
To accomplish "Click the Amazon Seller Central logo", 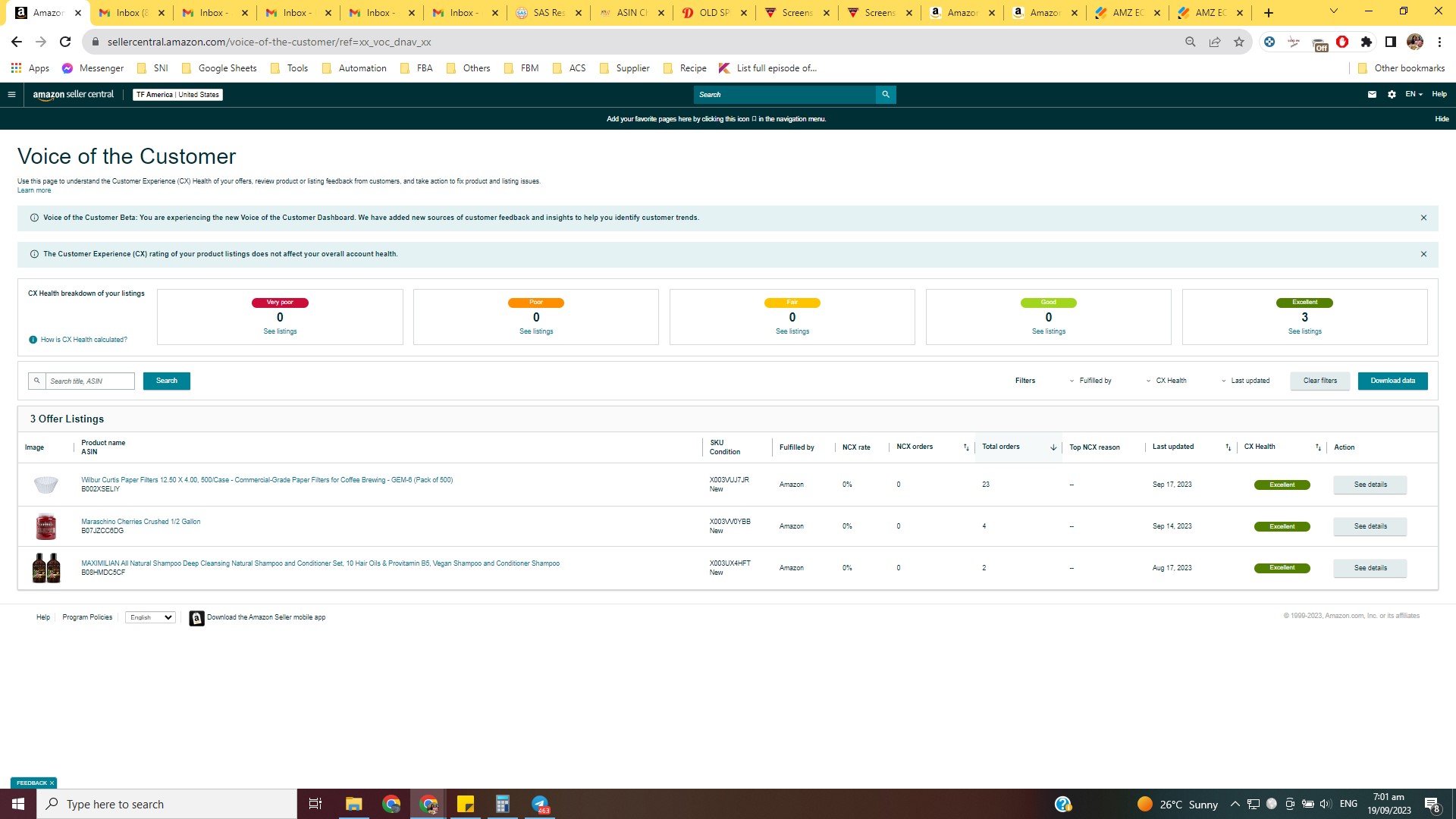I will tap(74, 95).
